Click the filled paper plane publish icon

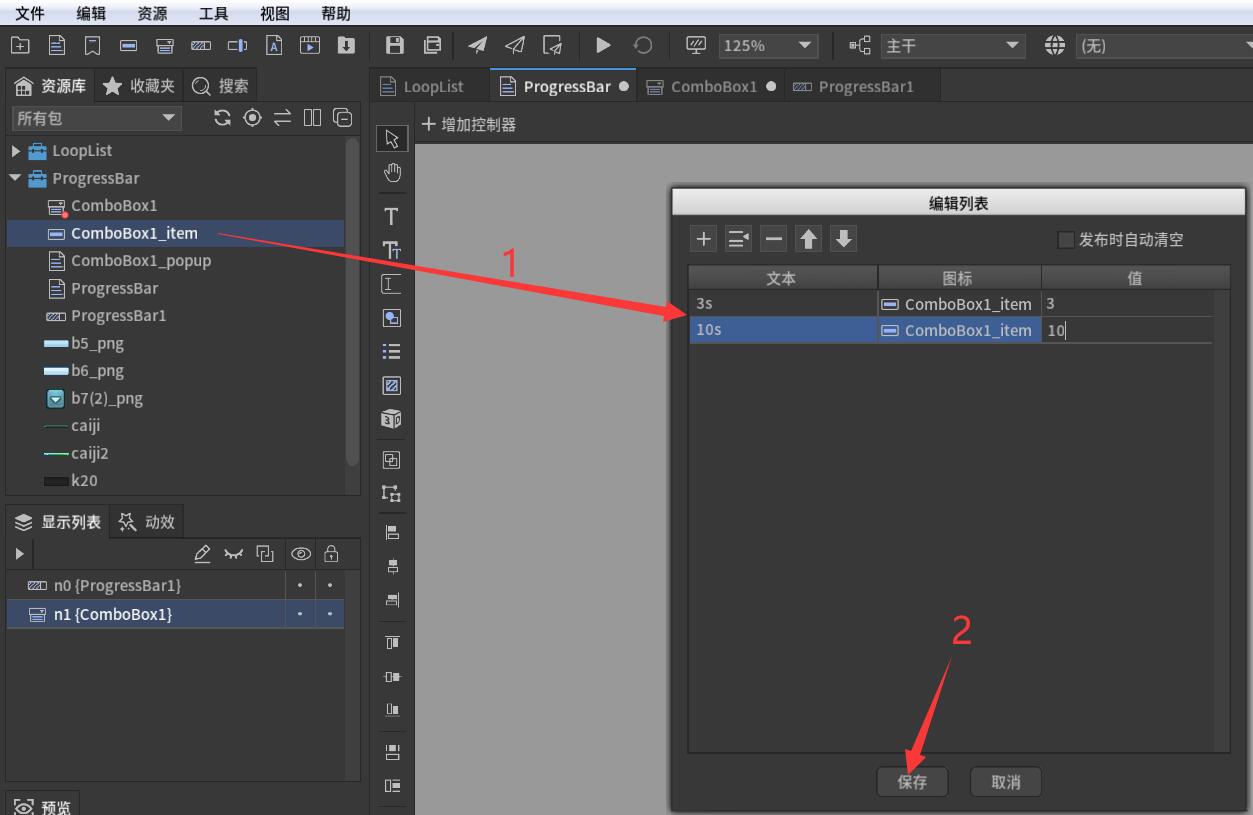478,45
